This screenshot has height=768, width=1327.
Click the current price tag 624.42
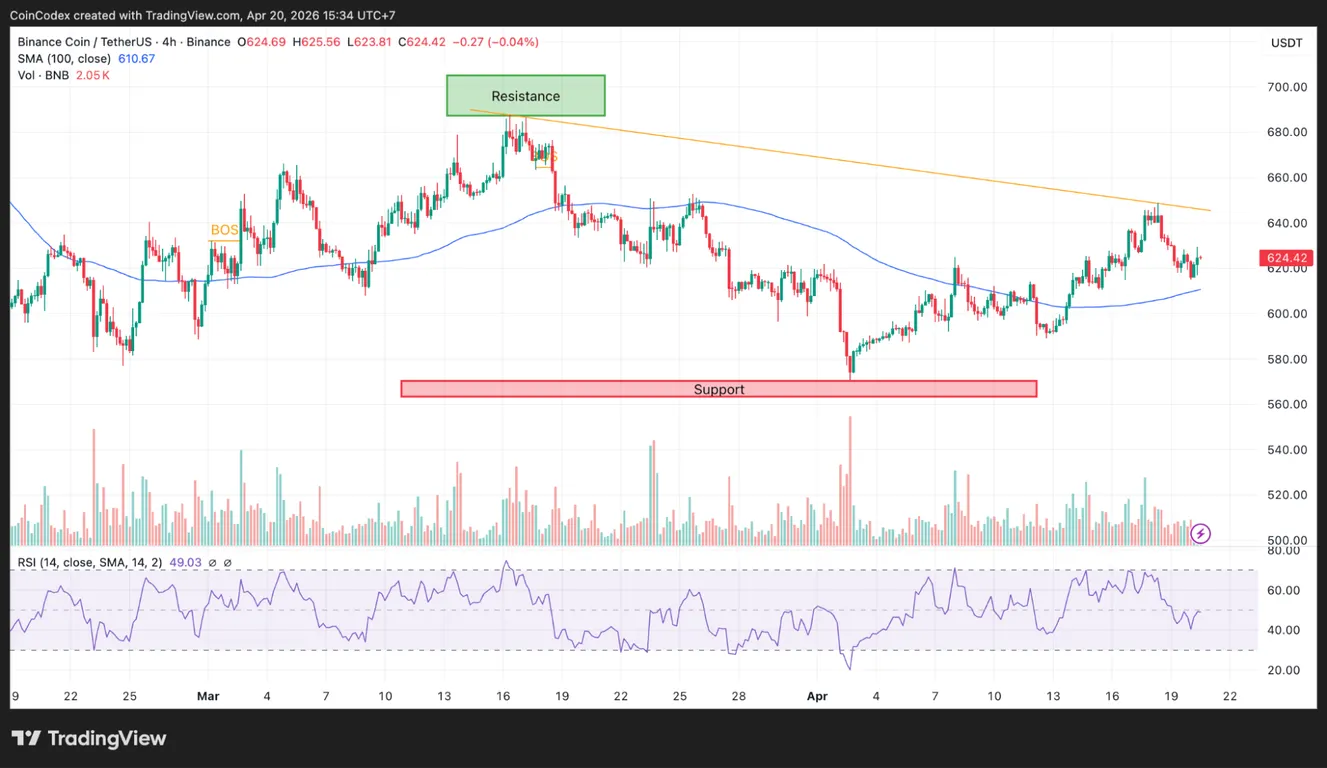pyautogui.click(x=1286, y=258)
